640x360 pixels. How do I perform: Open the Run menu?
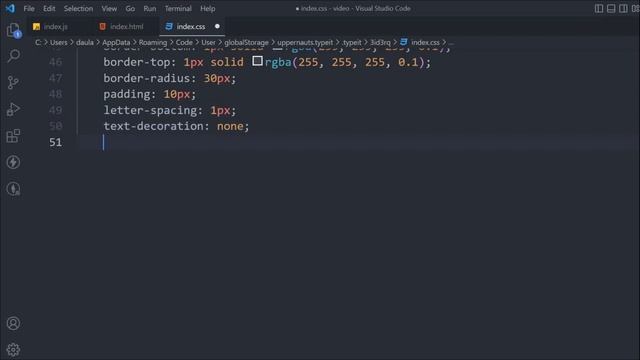(149, 9)
